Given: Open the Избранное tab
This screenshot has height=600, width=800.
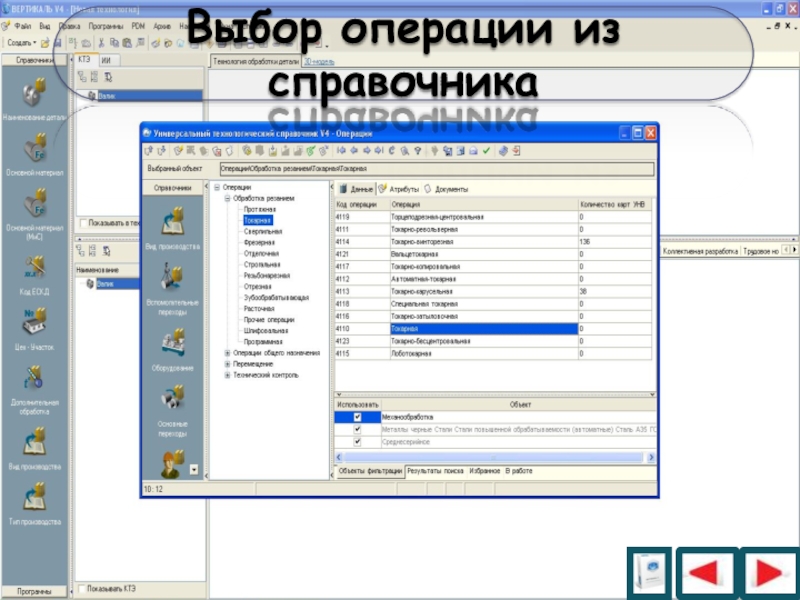Looking at the screenshot, I should [x=485, y=471].
